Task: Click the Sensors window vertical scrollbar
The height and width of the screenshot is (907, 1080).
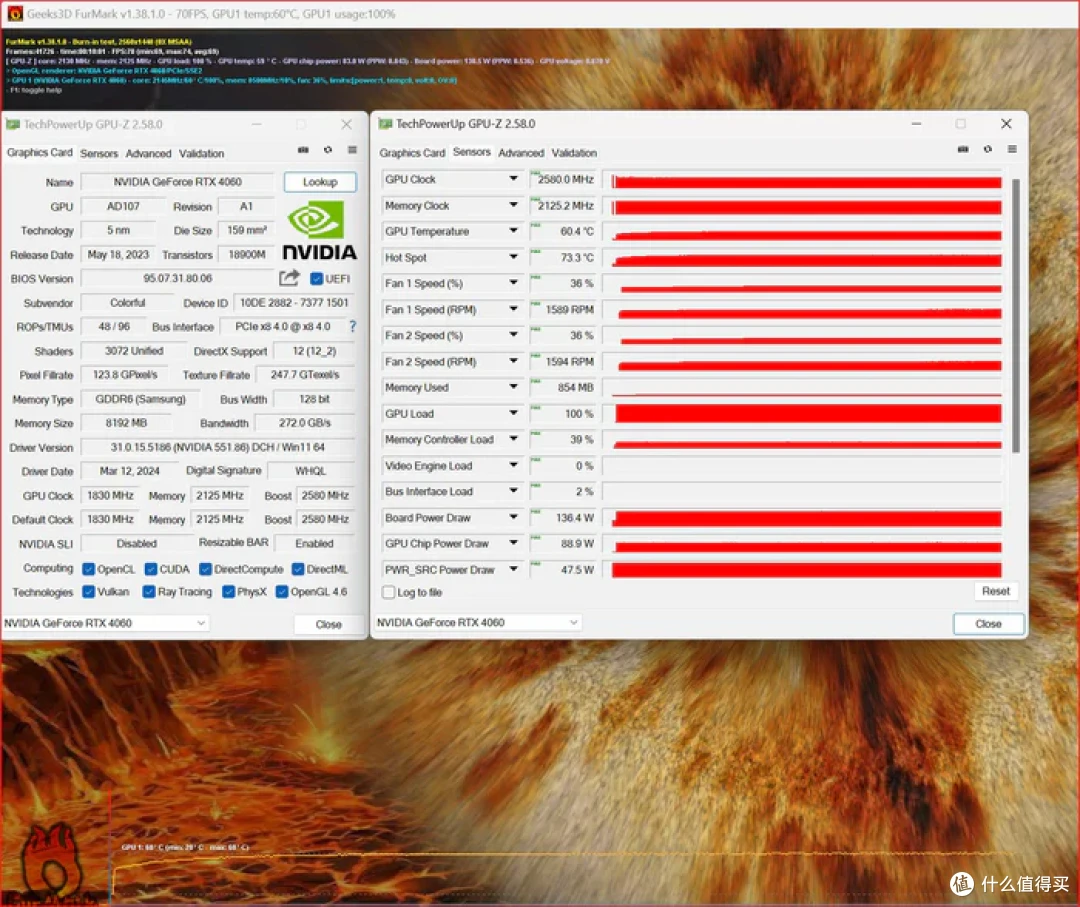Action: [x=1016, y=315]
